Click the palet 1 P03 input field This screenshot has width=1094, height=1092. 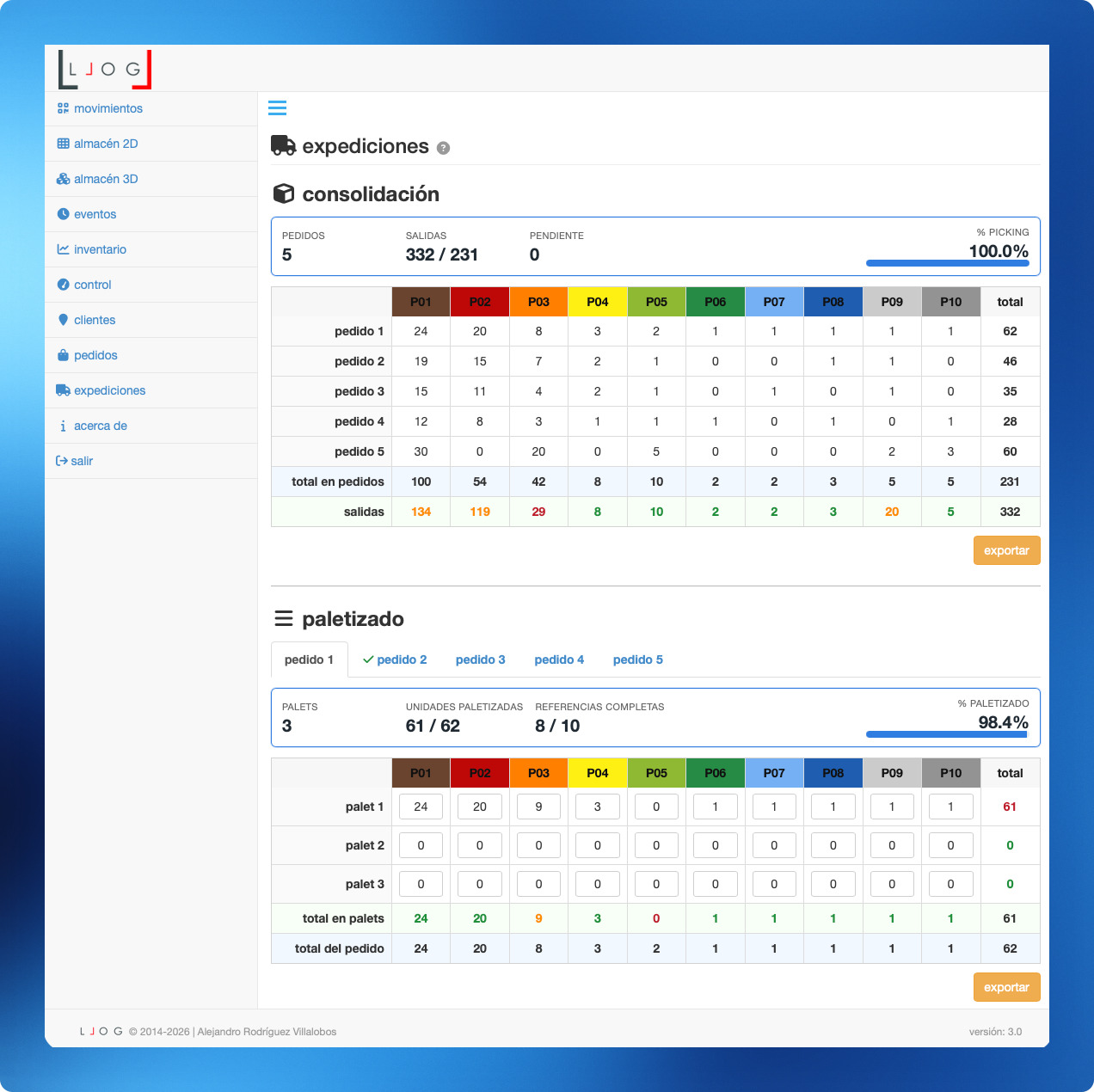point(538,807)
